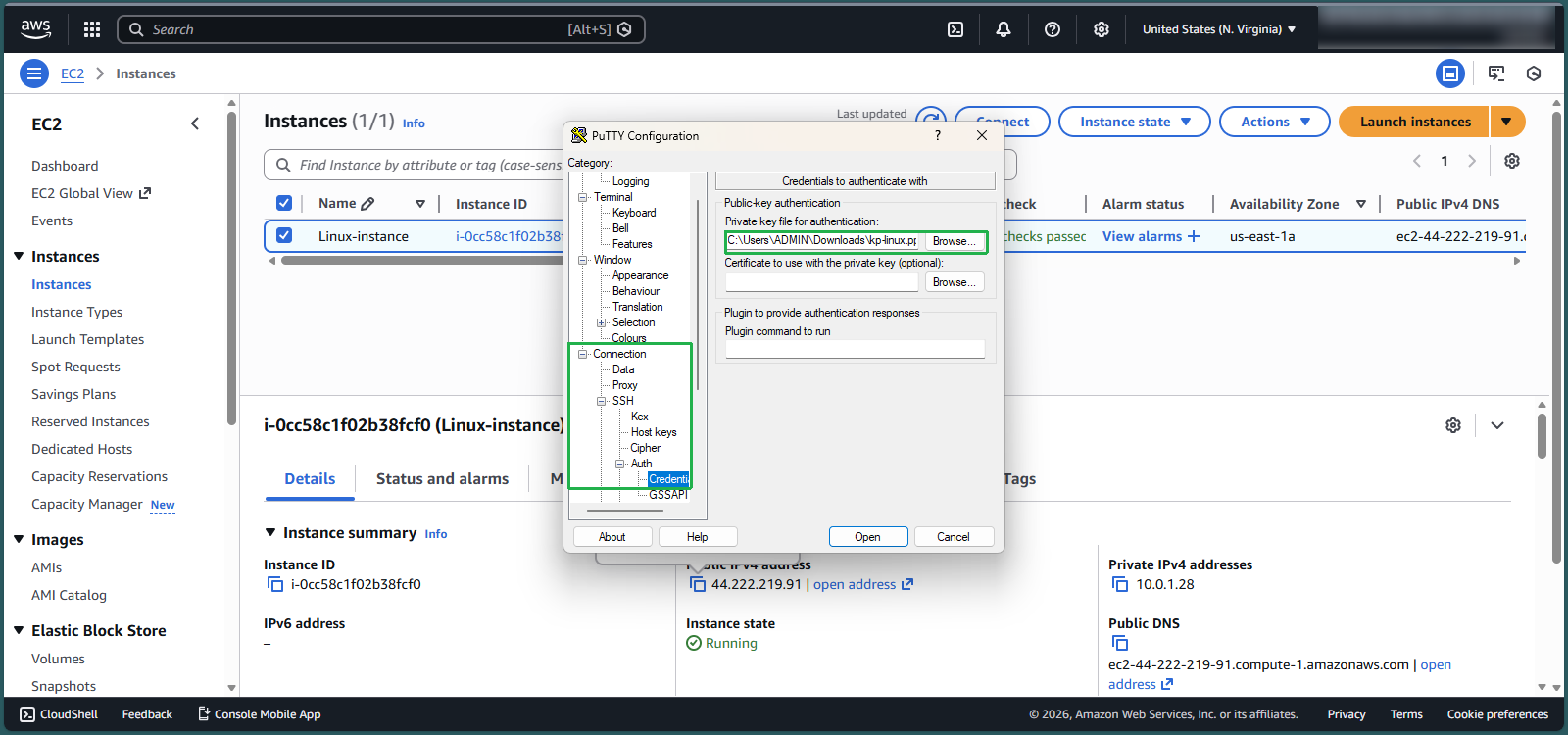Open the AWS home logo
Viewport: 1568px width, 735px height.
click(36, 29)
